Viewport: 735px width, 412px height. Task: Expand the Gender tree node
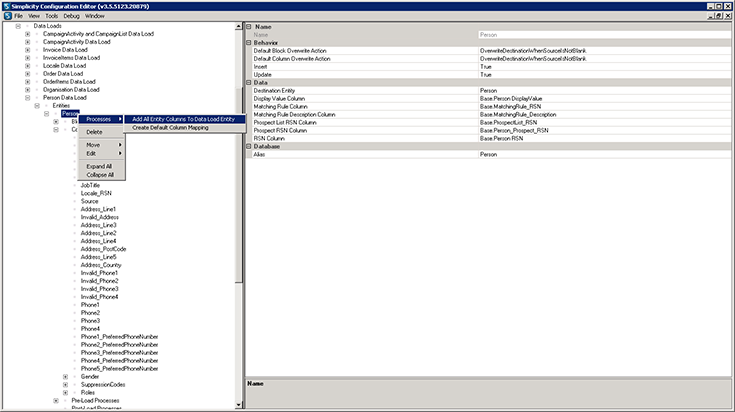coord(66,377)
